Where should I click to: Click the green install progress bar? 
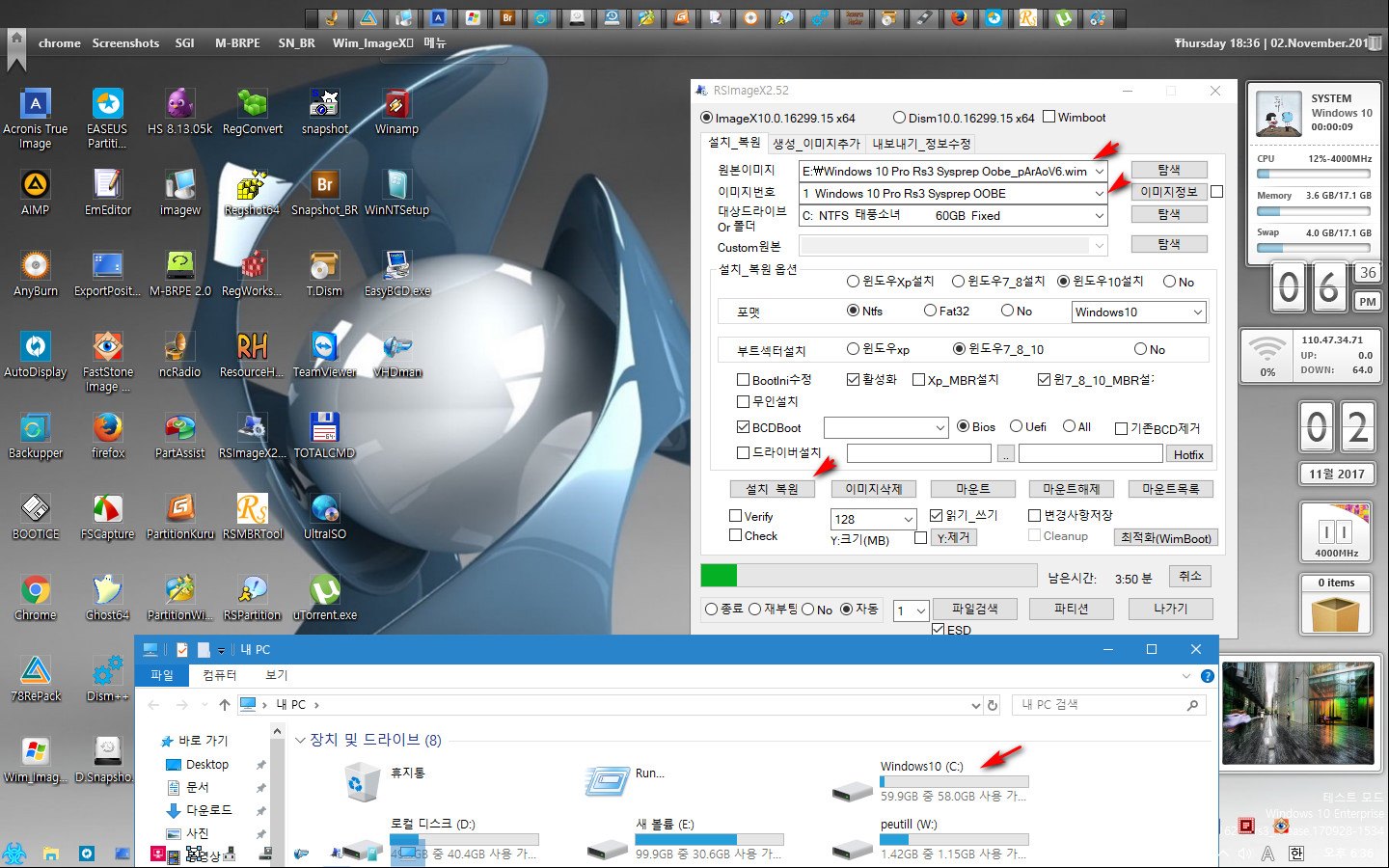[869, 576]
